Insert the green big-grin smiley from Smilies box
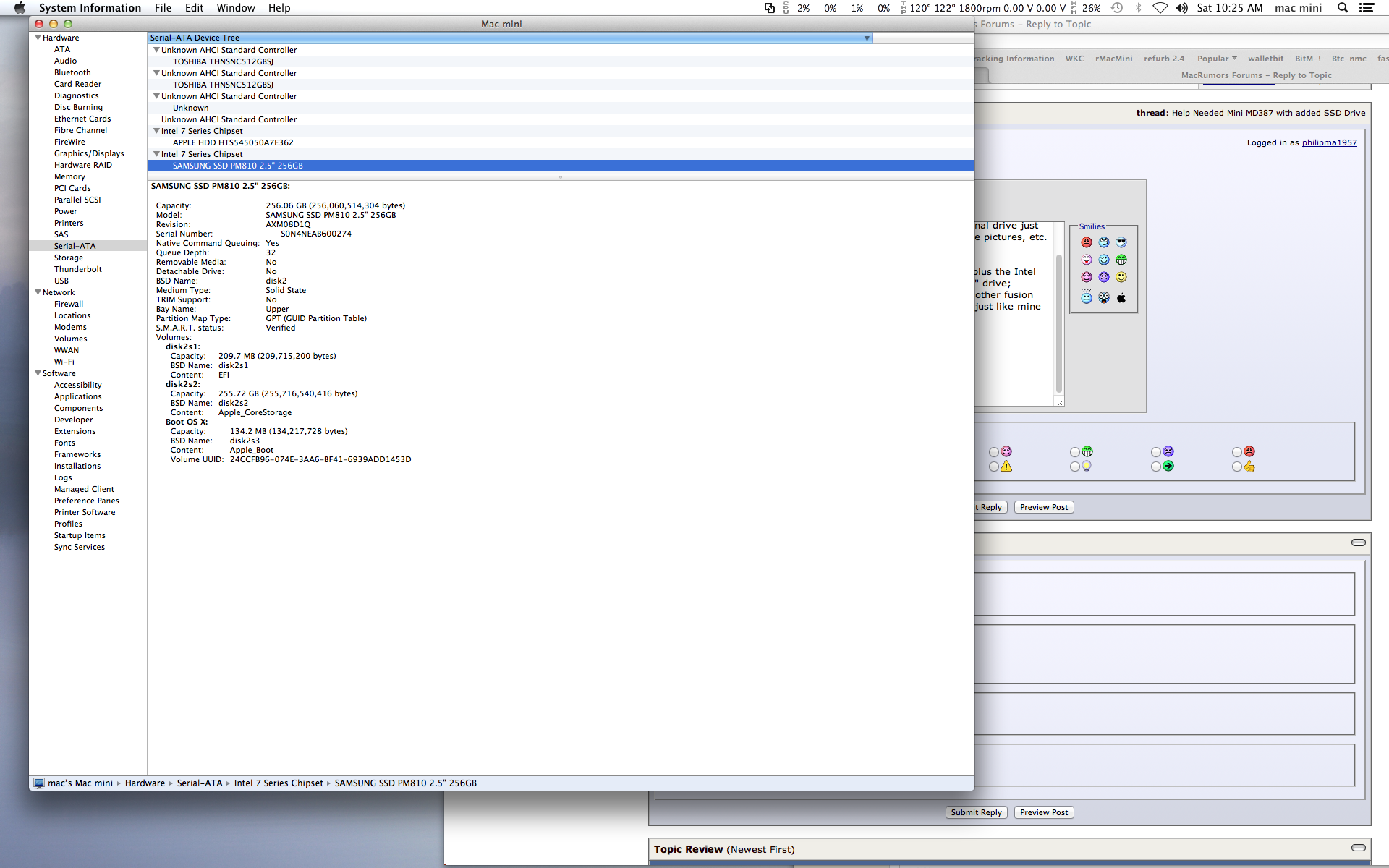This screenshot has height=868, width=1389. point(1121,260)
